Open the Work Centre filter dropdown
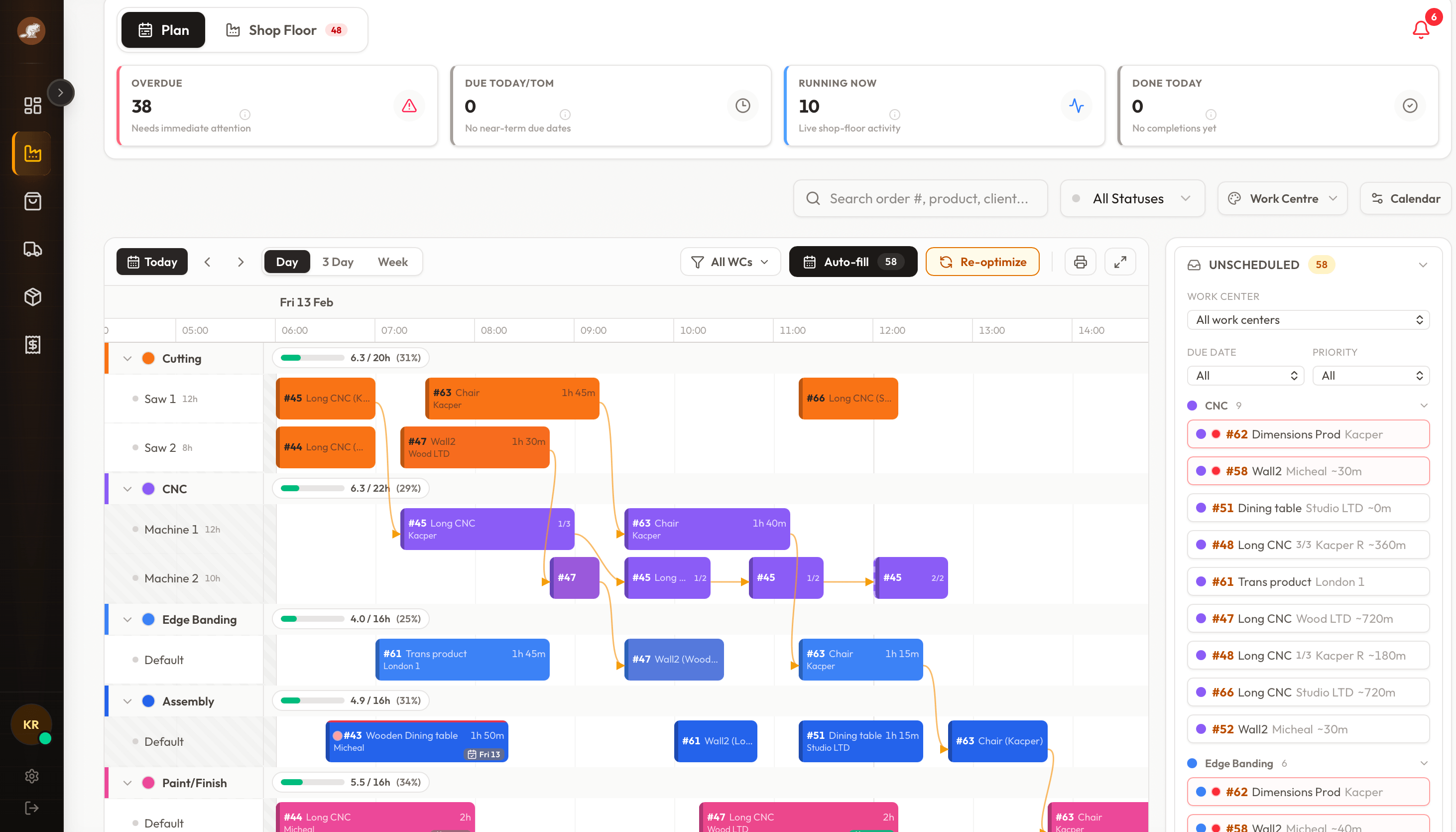This screenshot has width=1456, height=832. (x=1282, y=198)
